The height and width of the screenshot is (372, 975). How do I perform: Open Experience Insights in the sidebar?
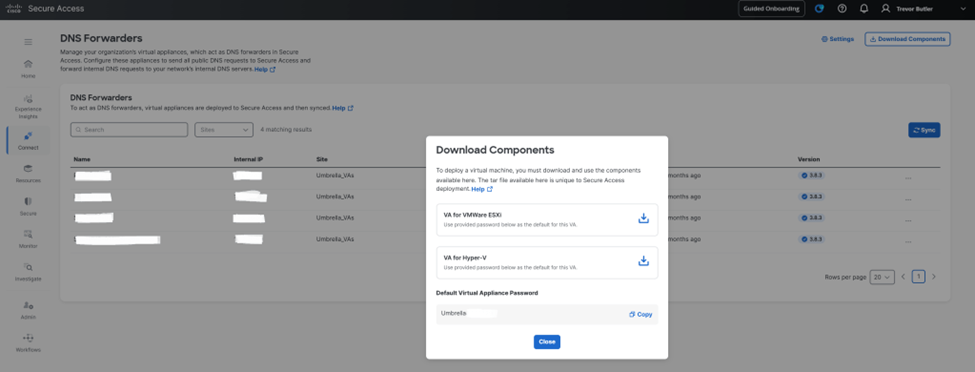pos(28,106)
